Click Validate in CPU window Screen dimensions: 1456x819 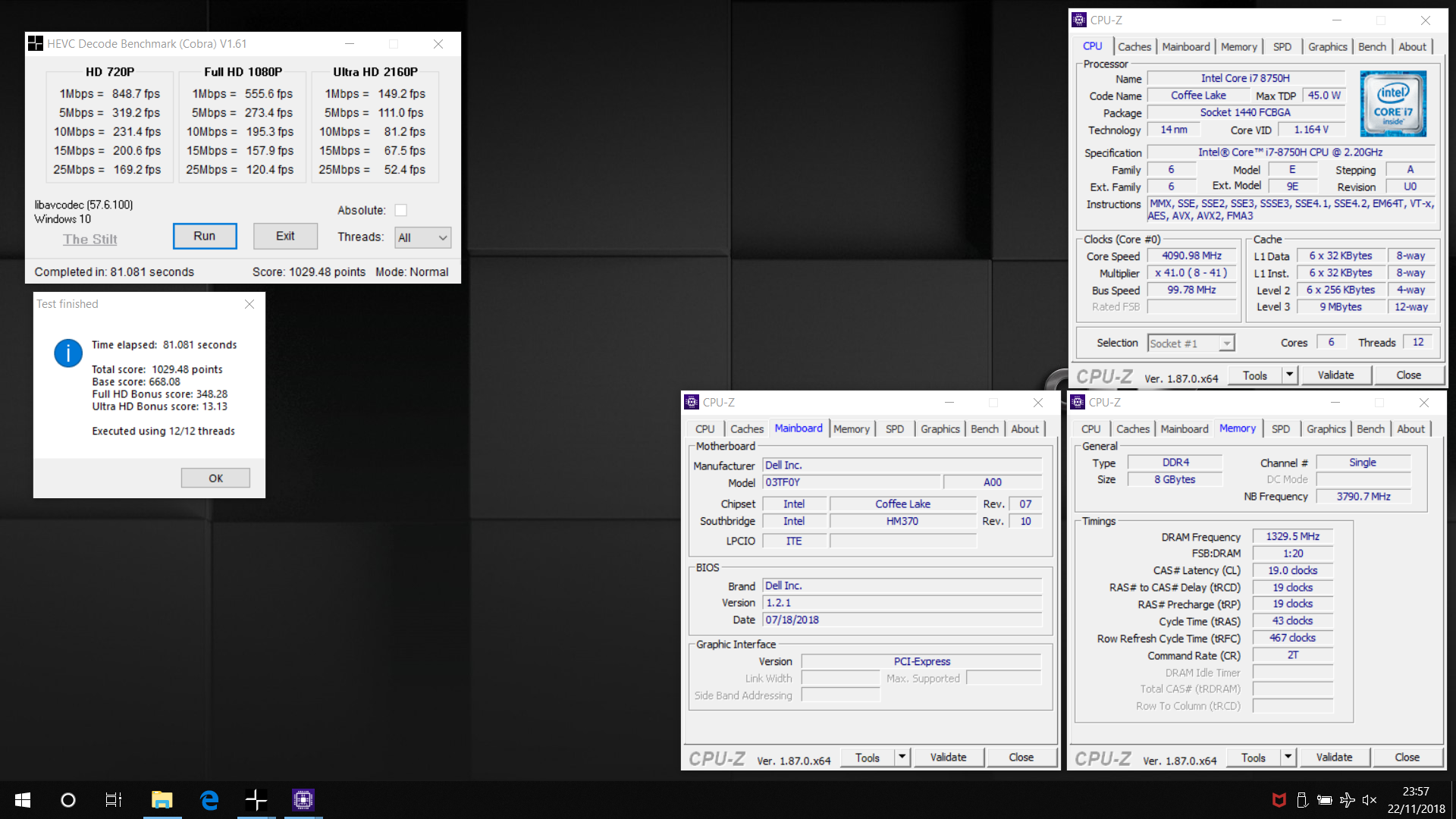[1335, 375]
